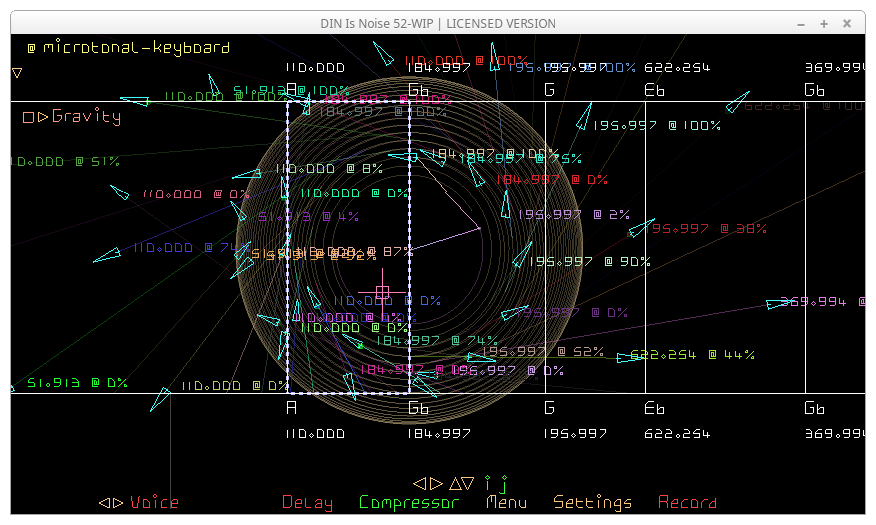This screenshot has width=876, height=525.
Task: Click the green 'i' symbol at bottom
Action: tap(488, 483)
